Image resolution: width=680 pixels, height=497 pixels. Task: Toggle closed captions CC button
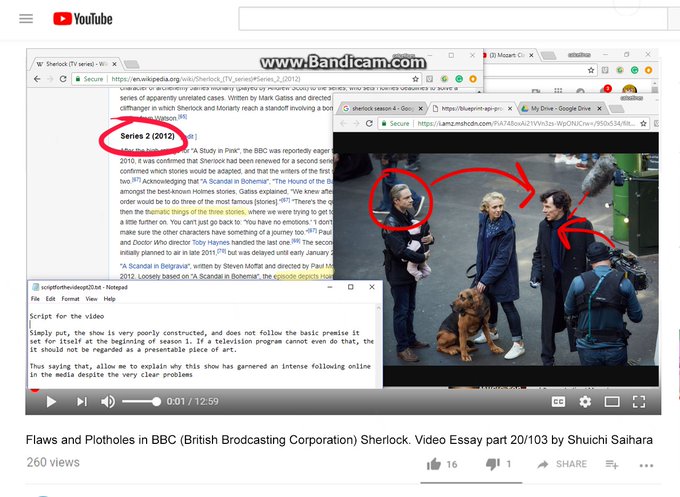[558, 402]
